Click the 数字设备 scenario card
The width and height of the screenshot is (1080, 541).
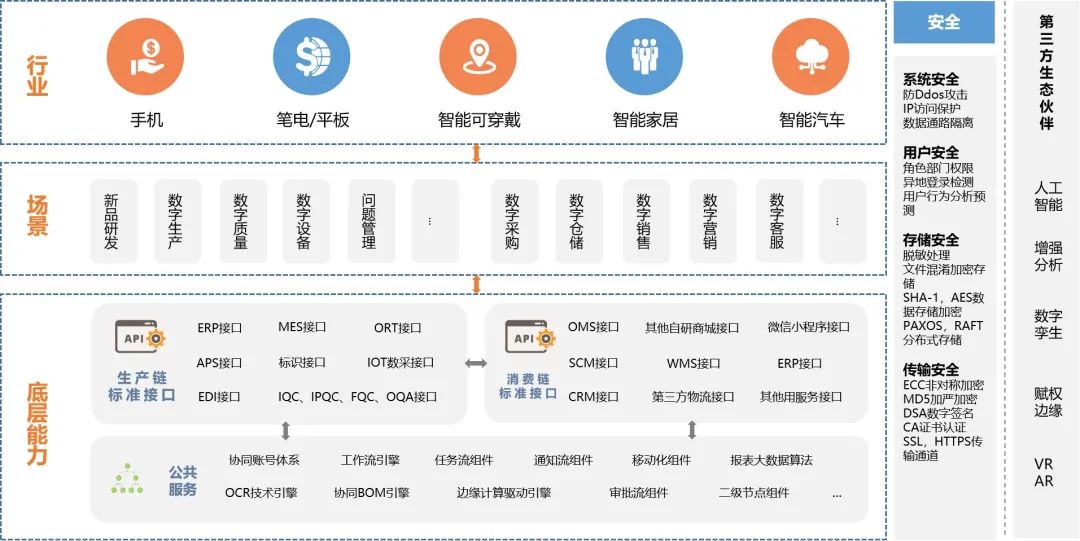[306, 221]
